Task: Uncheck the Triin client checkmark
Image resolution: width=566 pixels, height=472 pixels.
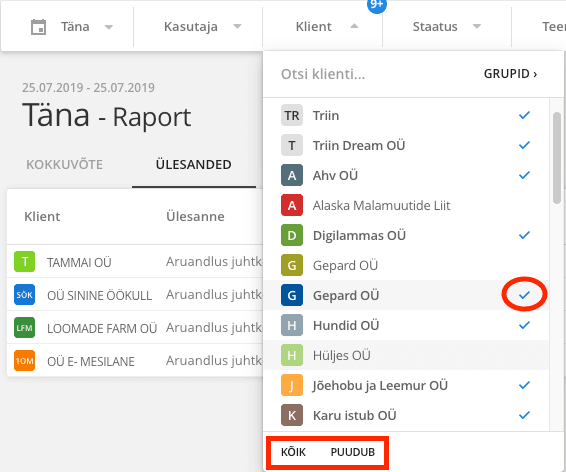Action: tap(524, 115)
